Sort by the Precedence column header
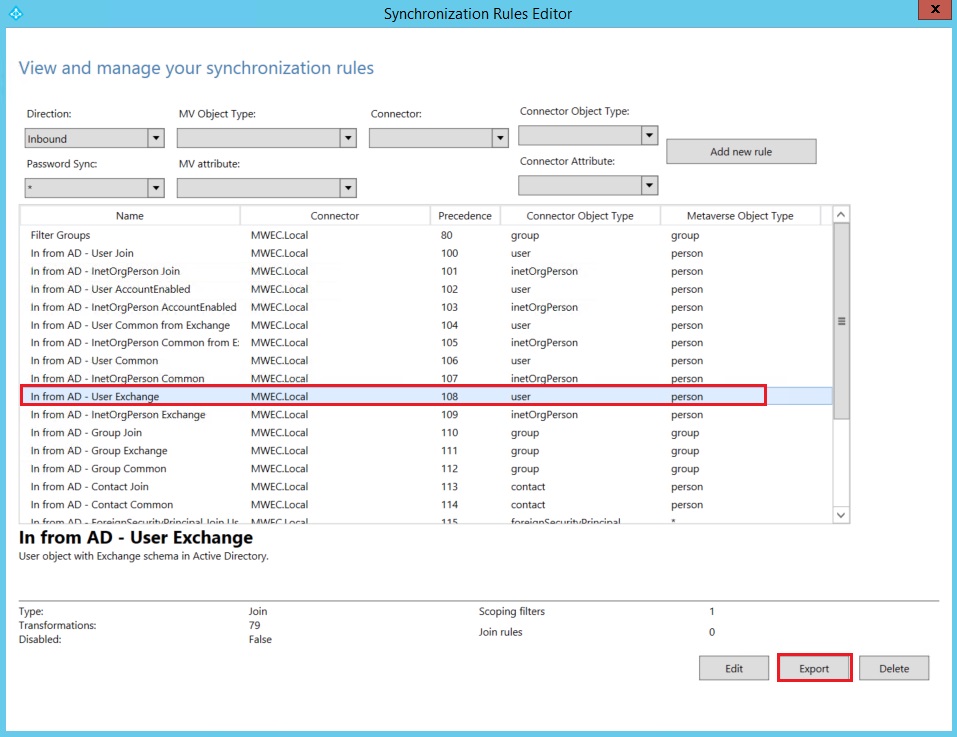Viewport: 957px width, 737px height. (x=465, y=216)
